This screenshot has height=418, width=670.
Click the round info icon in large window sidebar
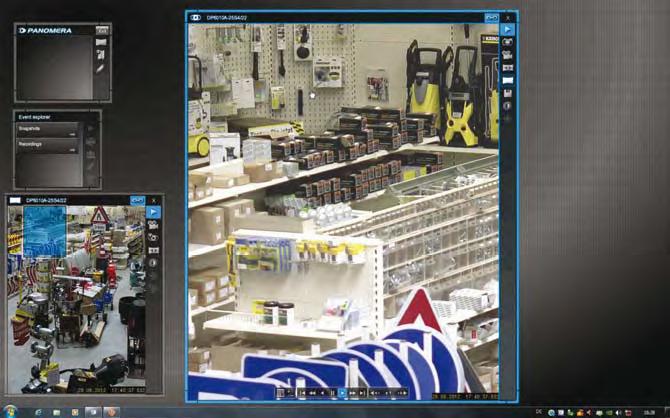click(507, 106)
